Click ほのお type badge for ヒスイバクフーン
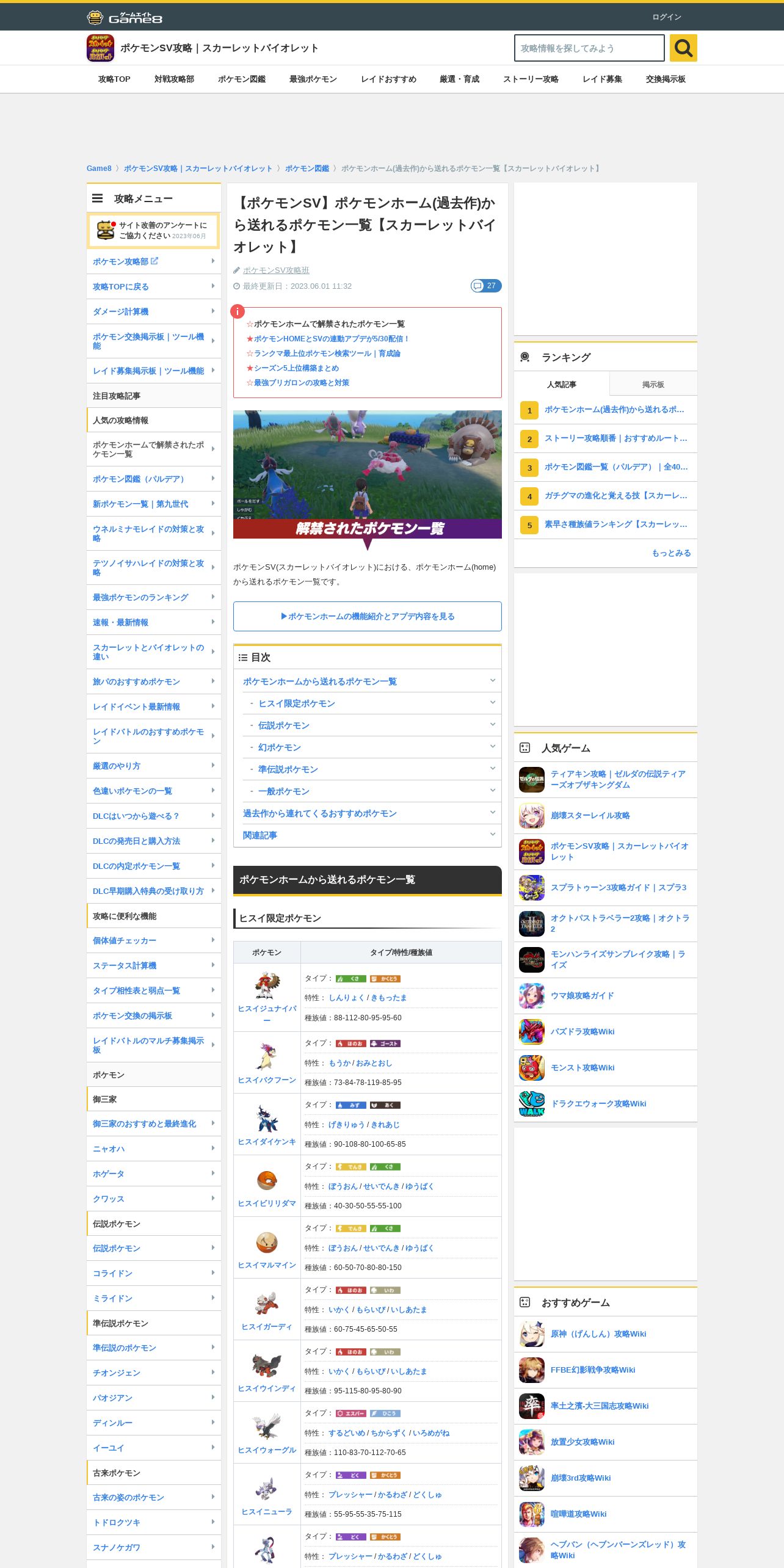The width and height of the screenshot is (784, 1568). coord(351,1043)
